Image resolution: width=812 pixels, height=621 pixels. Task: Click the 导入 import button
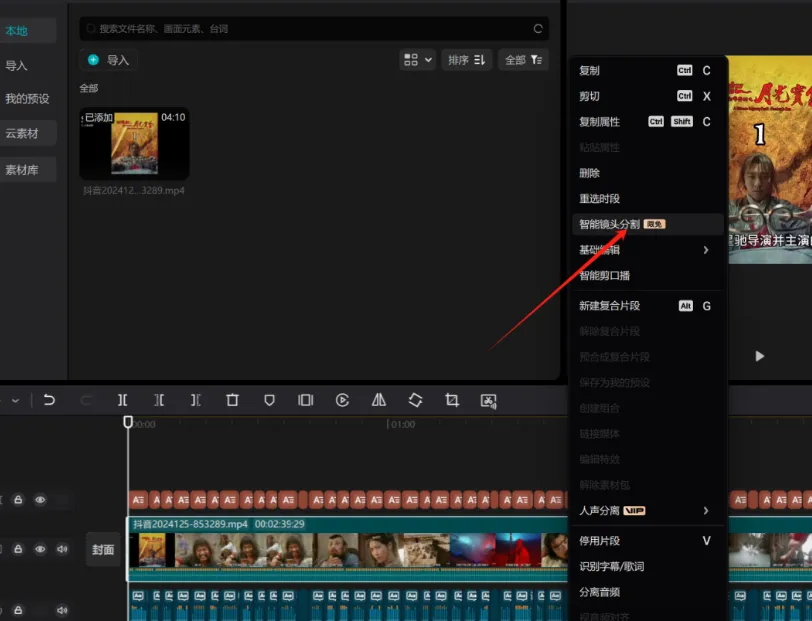tap(108, 60)
